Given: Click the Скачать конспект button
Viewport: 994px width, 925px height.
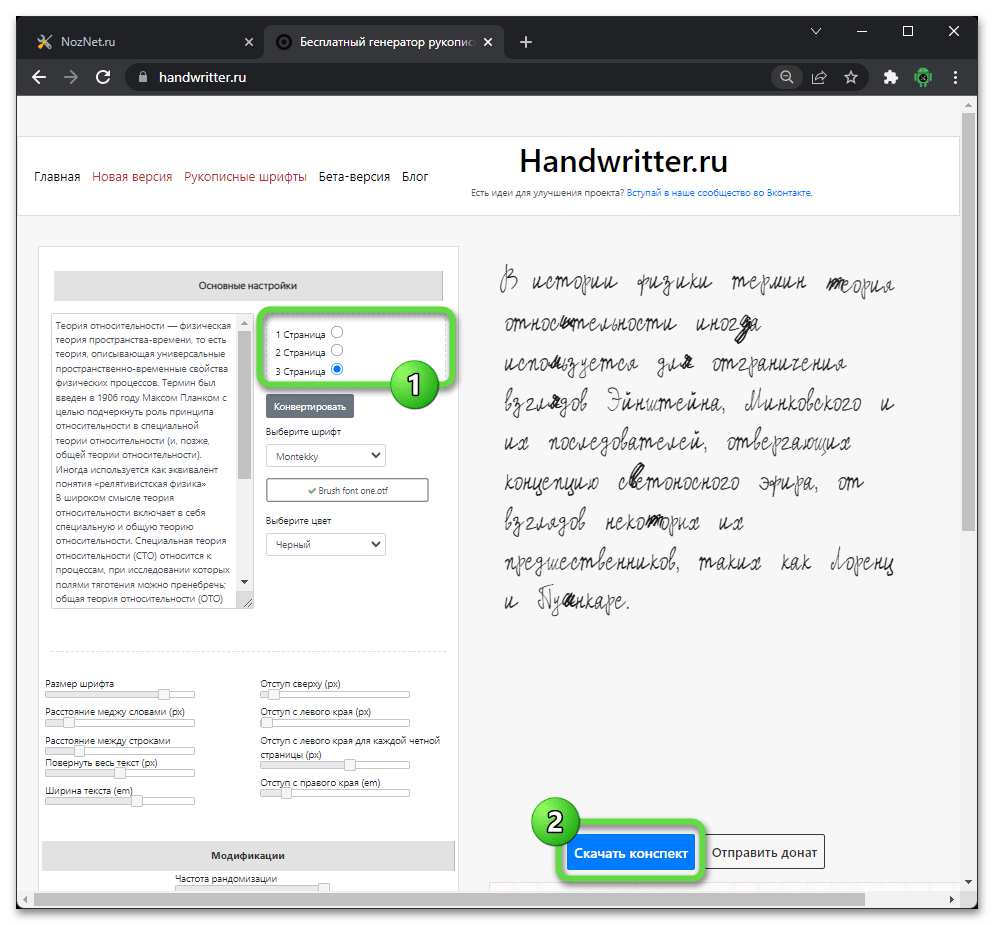Looking at the screenshot, I should tap(631, 853).
